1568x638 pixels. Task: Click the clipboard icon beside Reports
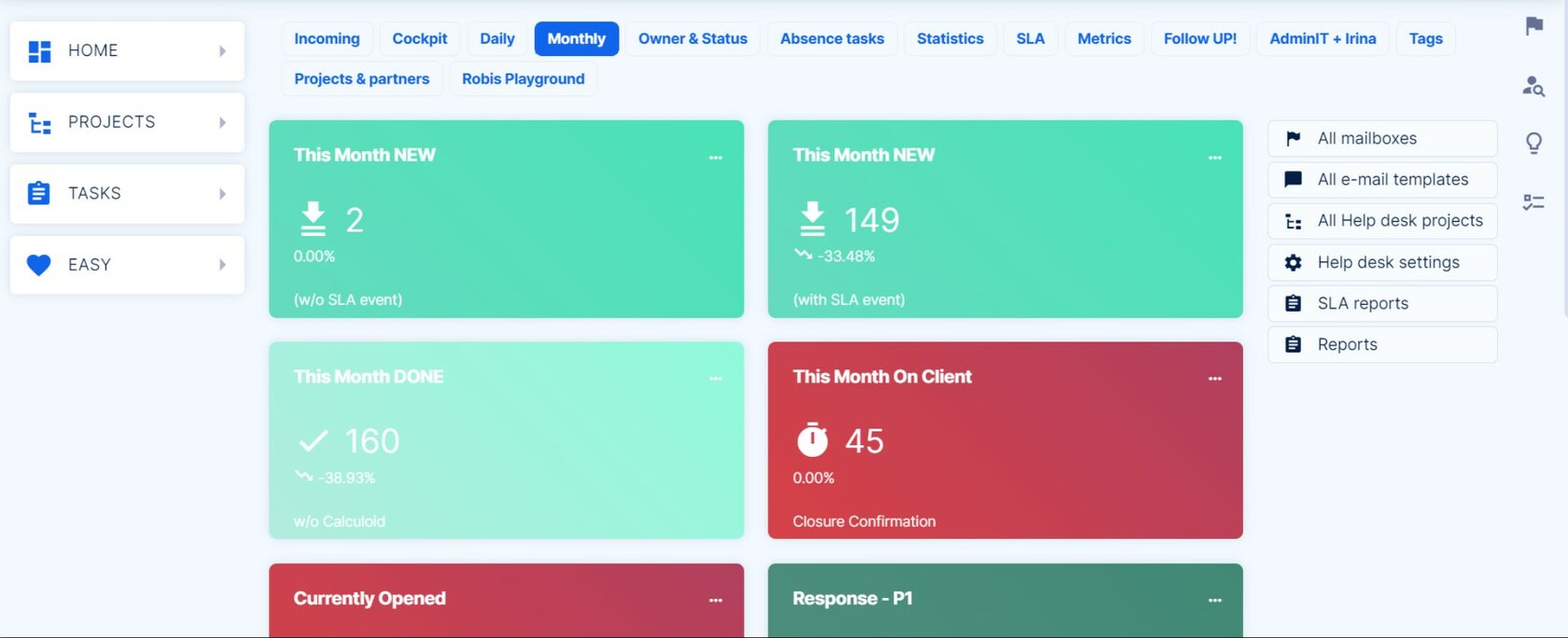click(x=1293, y=344)
